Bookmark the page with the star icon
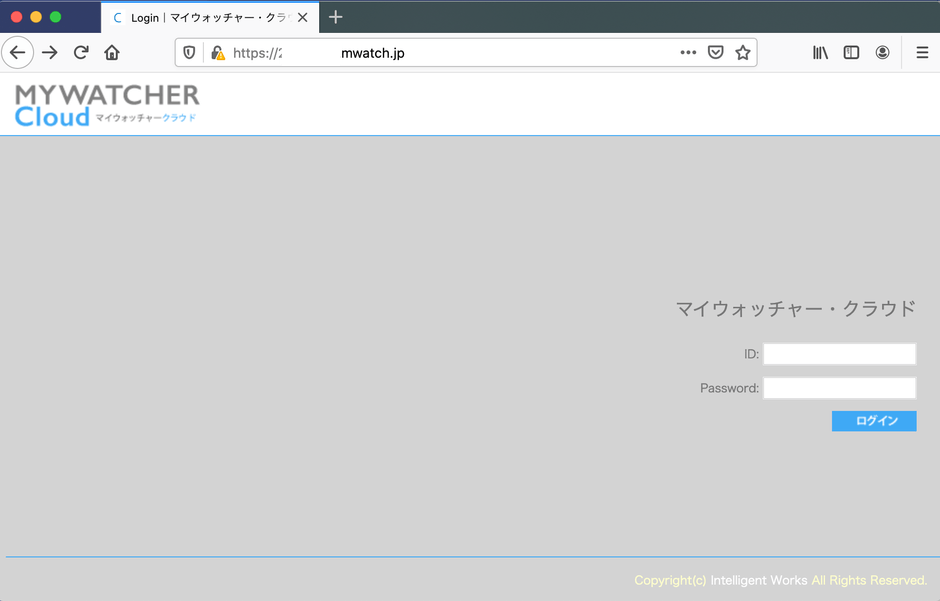The width and height of the screenshot is (940, 601). 743,52
